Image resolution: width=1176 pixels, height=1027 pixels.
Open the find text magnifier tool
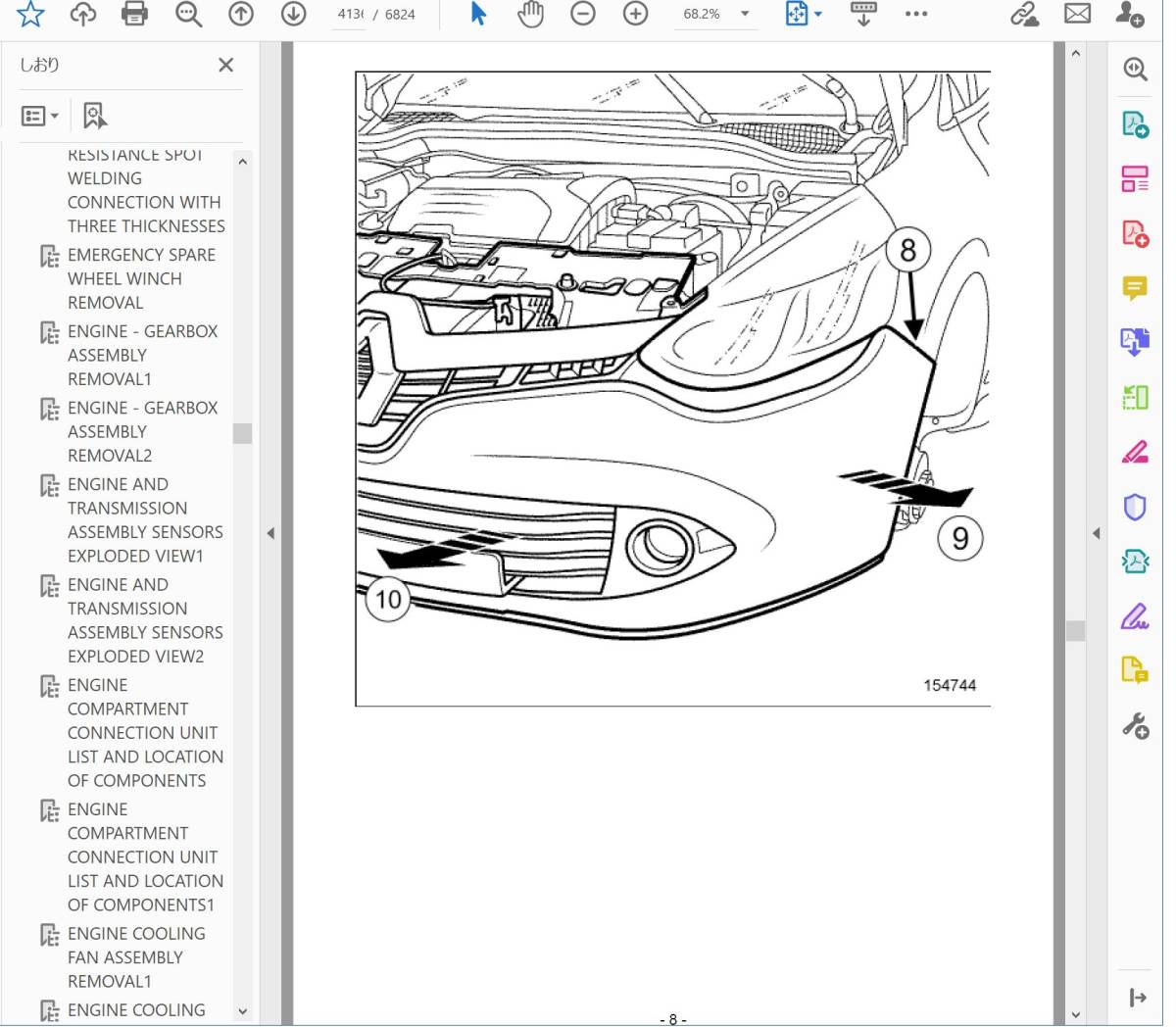[188, 14]
